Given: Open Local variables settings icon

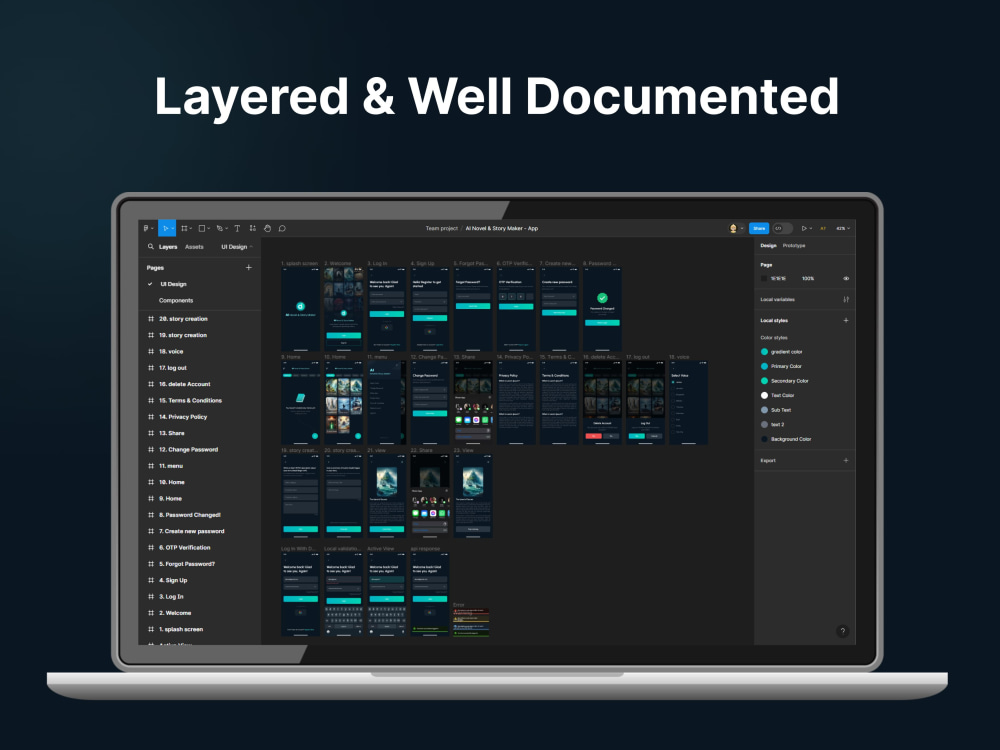Looking at the screenshot, I should pyautogui.click(x=846, y=299).
